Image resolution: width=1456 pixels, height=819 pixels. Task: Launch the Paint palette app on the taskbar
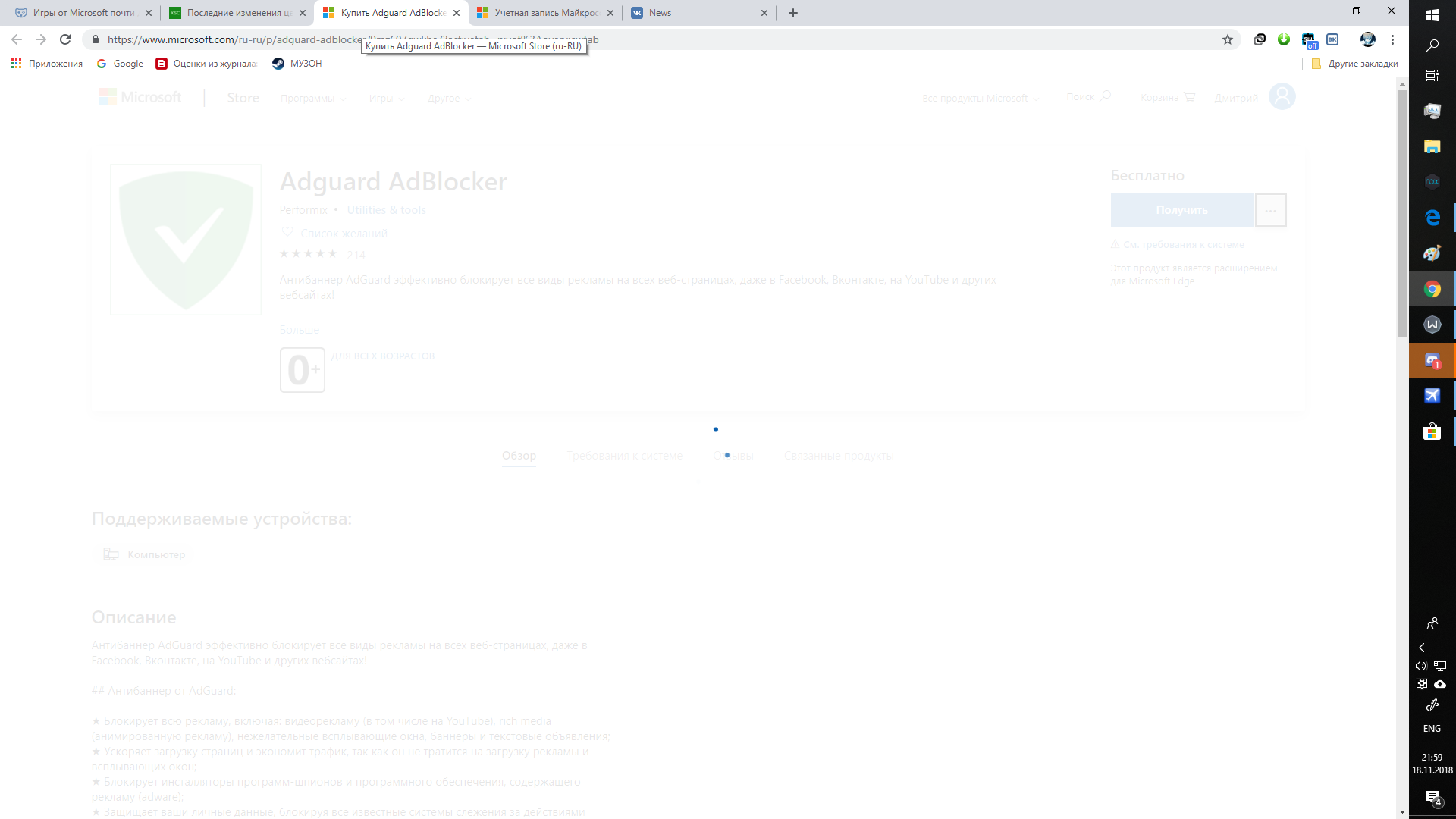point(1432,253)
